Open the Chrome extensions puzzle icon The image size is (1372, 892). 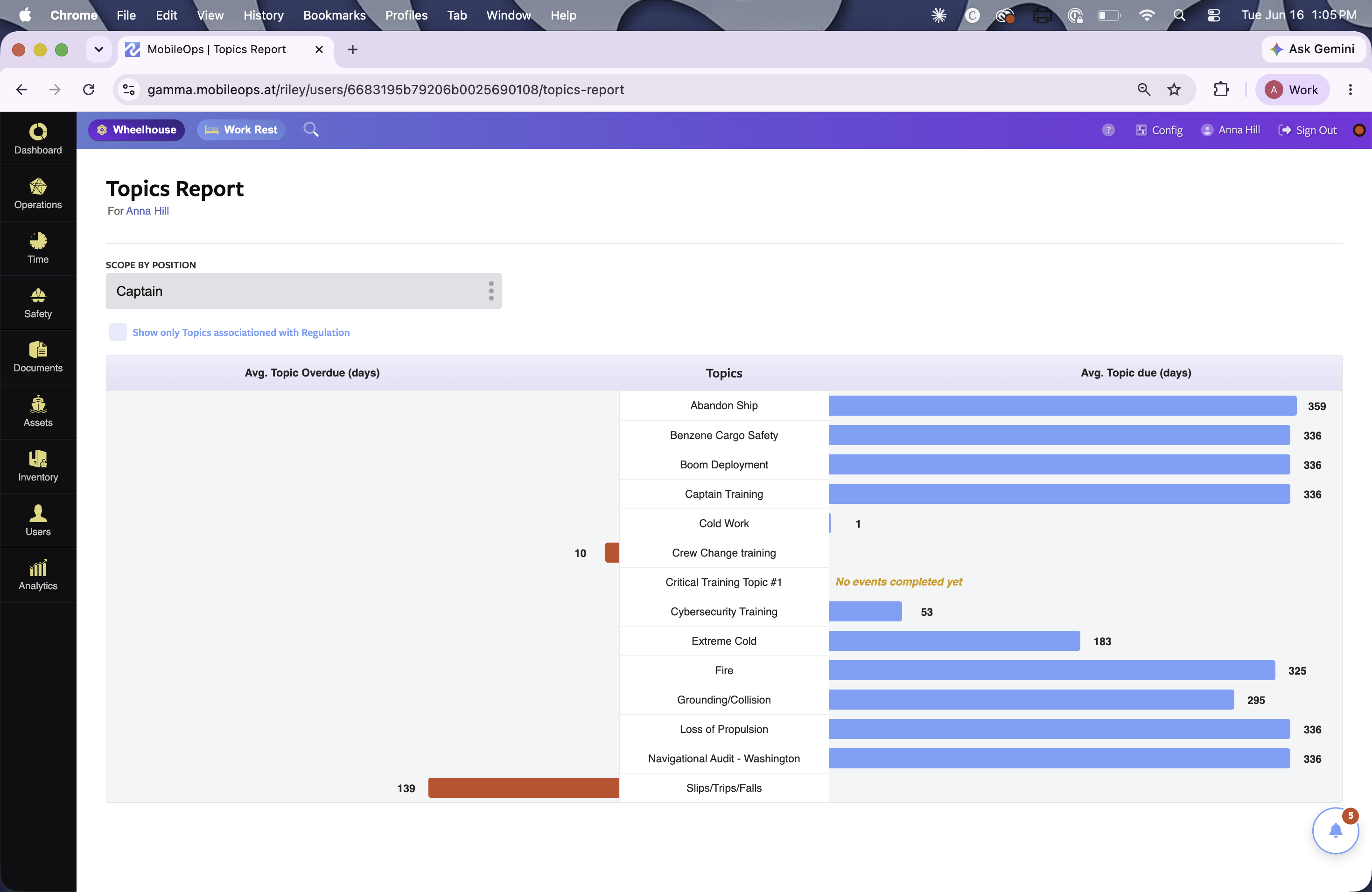(1221, 89)
